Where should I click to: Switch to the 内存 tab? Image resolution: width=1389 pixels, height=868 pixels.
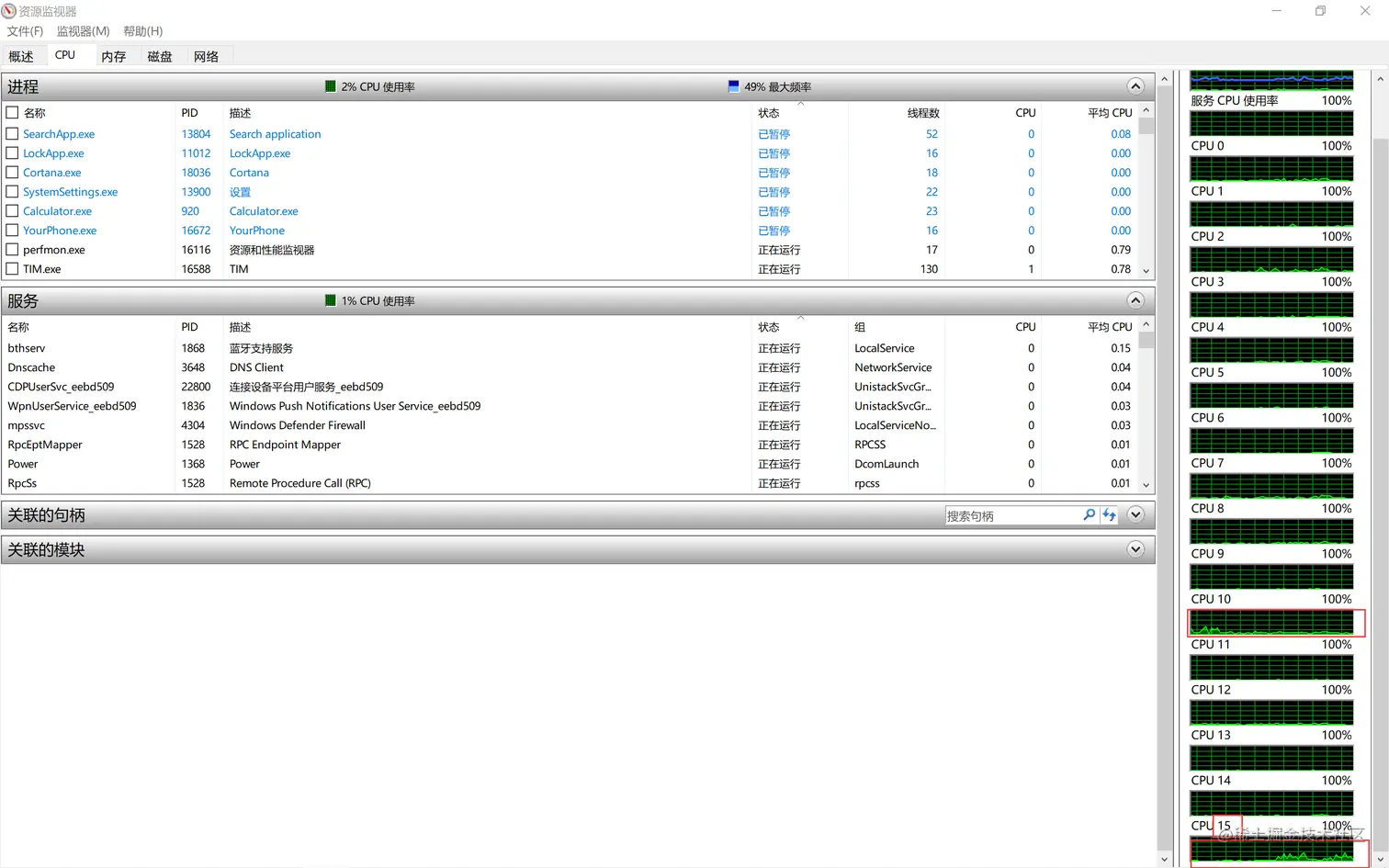point(114,56)
